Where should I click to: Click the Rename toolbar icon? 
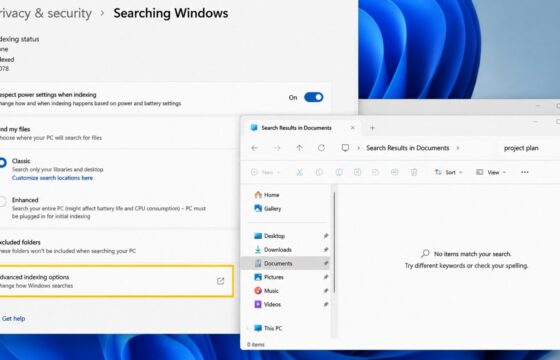[357, 172]
